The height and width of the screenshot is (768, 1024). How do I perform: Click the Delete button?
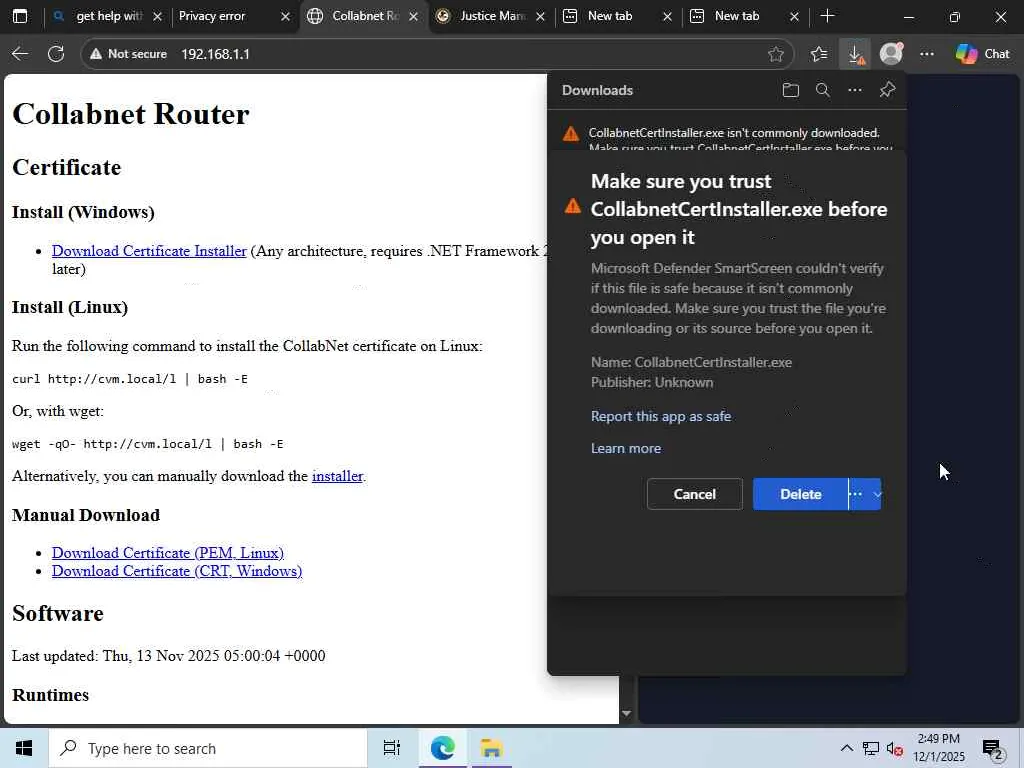801,494
